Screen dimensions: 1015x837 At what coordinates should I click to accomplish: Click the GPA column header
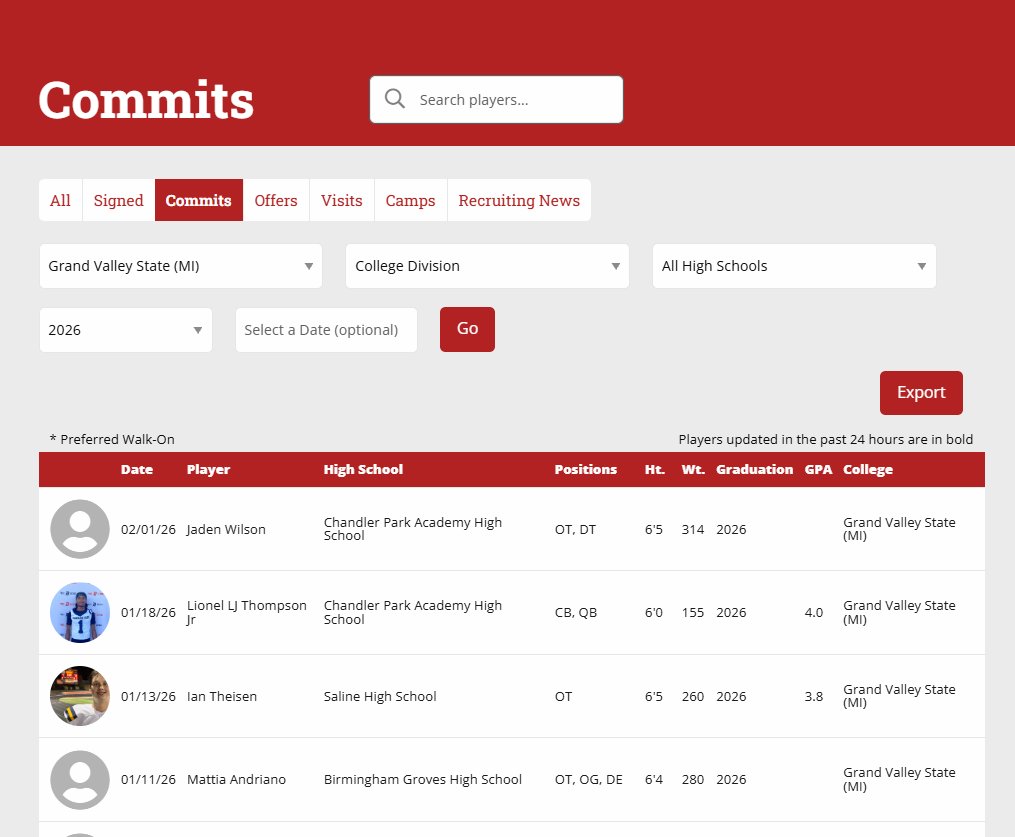point(818,469)
